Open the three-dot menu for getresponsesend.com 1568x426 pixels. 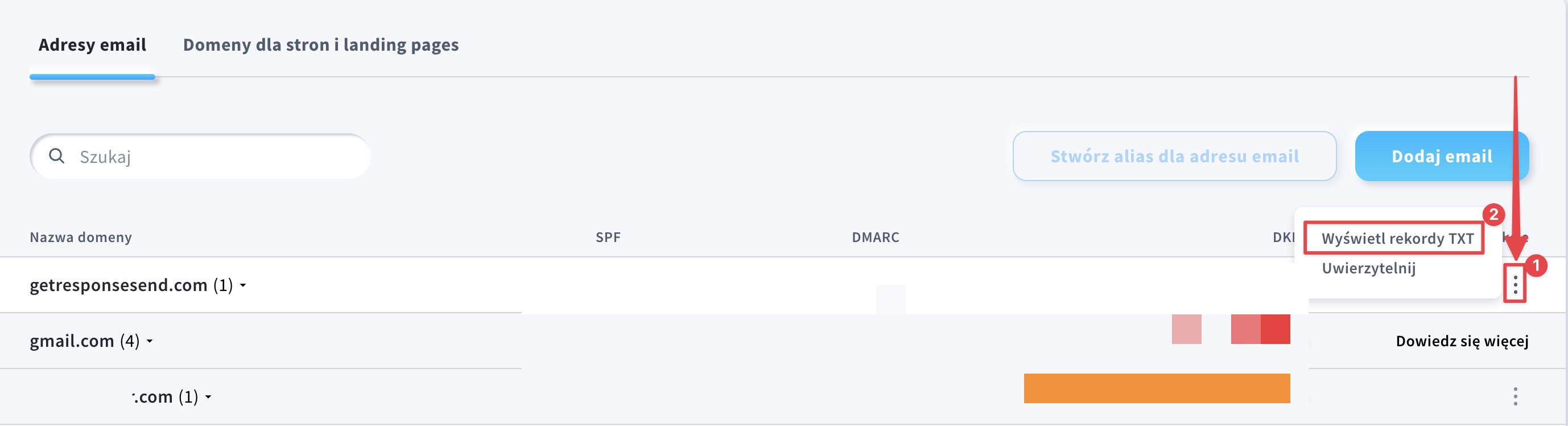[x=1515, y=284]
